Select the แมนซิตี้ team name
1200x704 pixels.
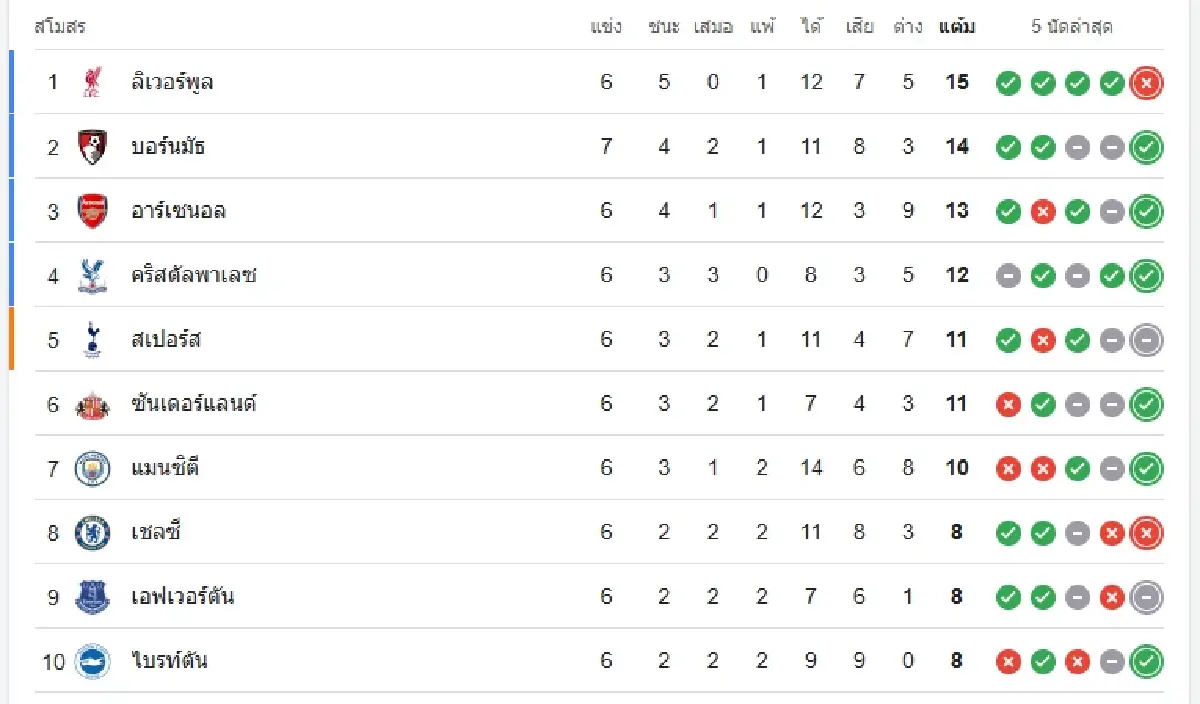[166, 468]
